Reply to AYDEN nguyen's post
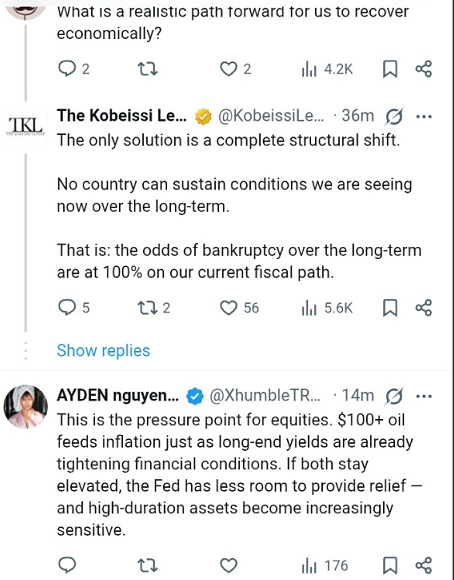454x580 pixels. [x=67, y=566]
